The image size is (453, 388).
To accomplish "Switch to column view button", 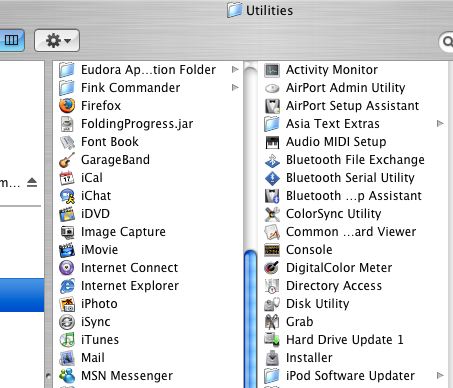I will pyautogui.click(x=12, y=40).
